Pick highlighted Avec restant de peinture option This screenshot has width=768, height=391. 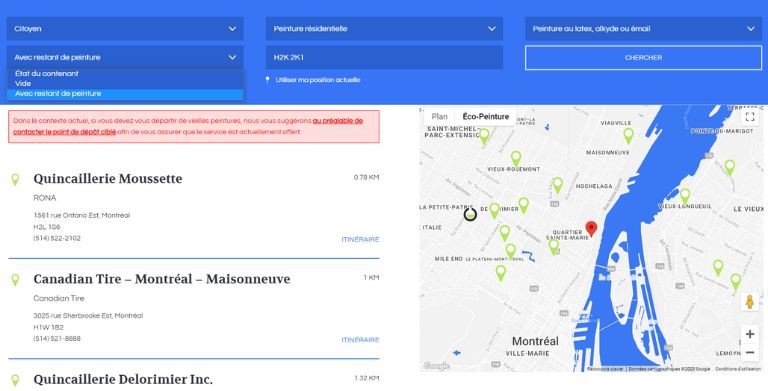point(125,94)
